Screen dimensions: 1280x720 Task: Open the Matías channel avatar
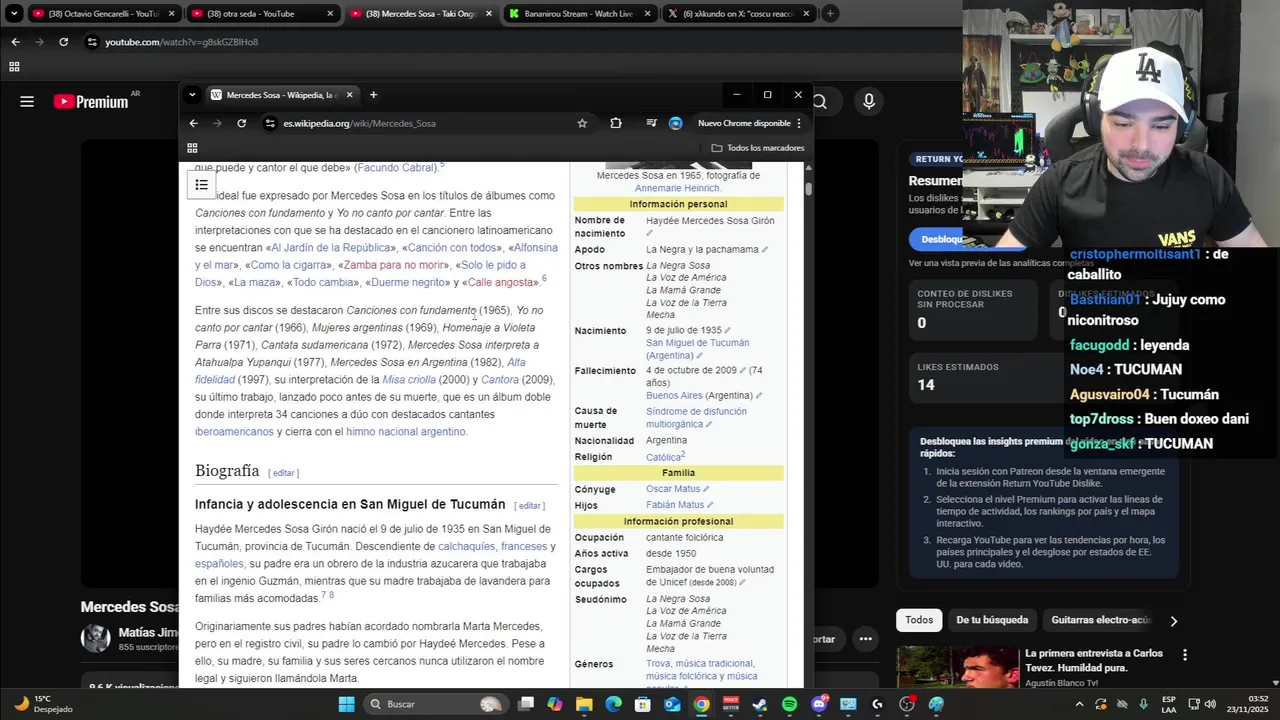click(95, 638)
